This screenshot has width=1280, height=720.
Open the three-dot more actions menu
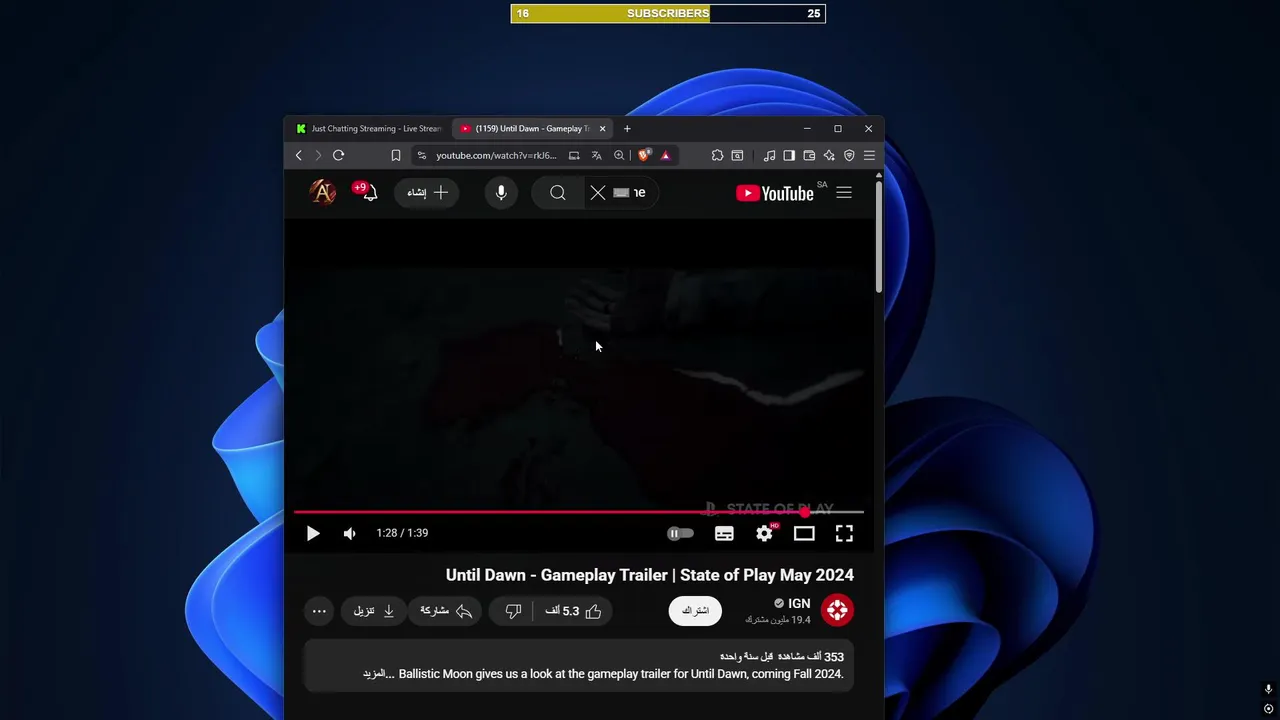319,611
